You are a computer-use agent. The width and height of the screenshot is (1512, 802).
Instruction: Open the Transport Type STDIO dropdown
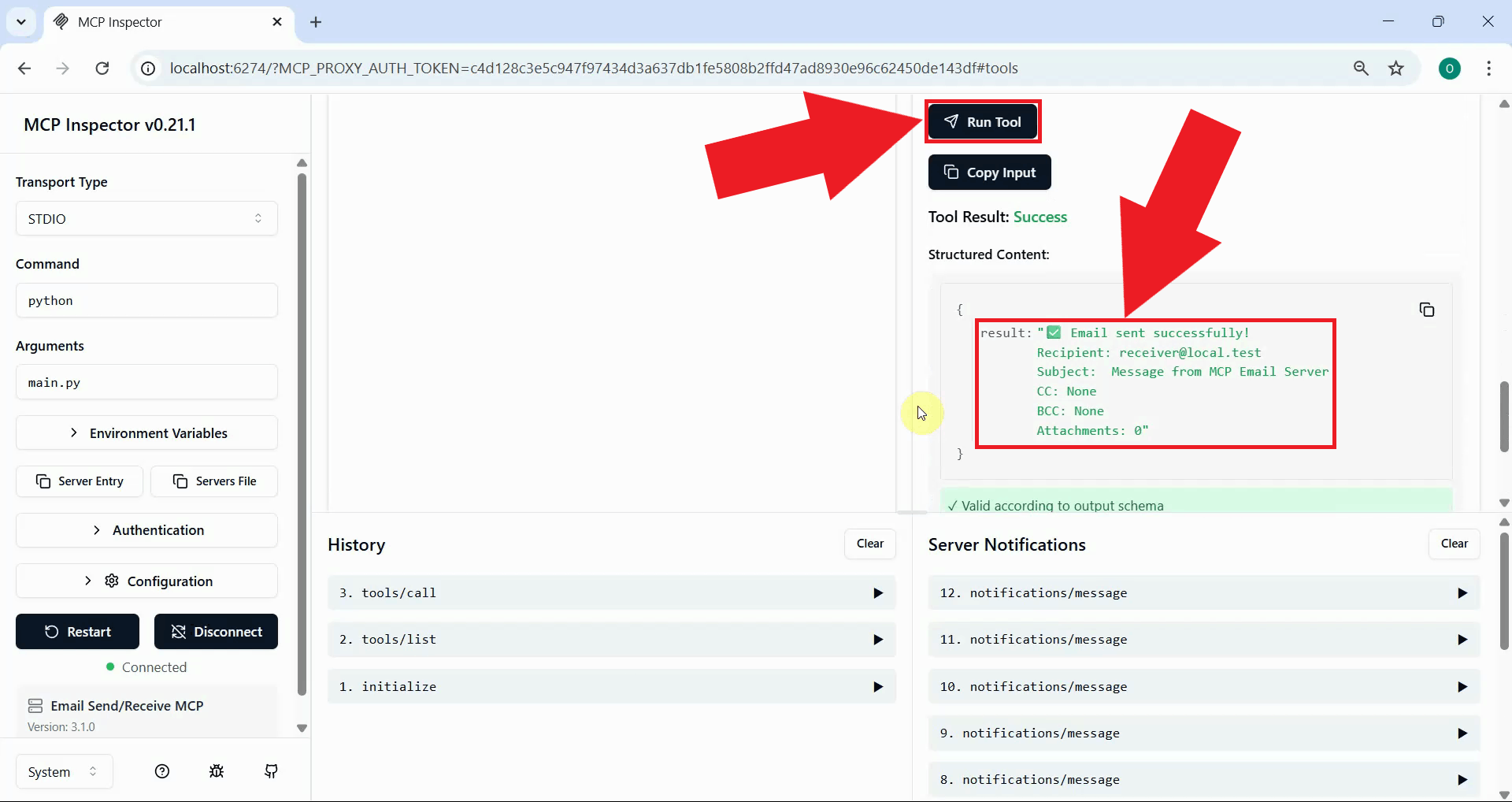click(146, 218)
